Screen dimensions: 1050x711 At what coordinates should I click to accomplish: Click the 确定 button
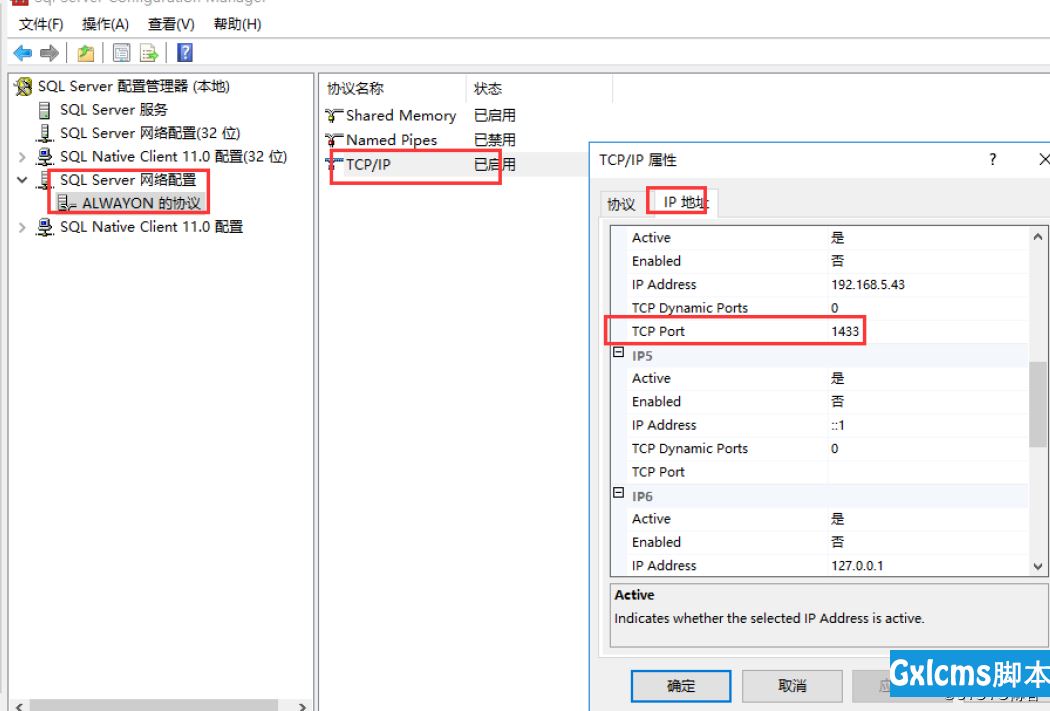[x=681, y=686]
